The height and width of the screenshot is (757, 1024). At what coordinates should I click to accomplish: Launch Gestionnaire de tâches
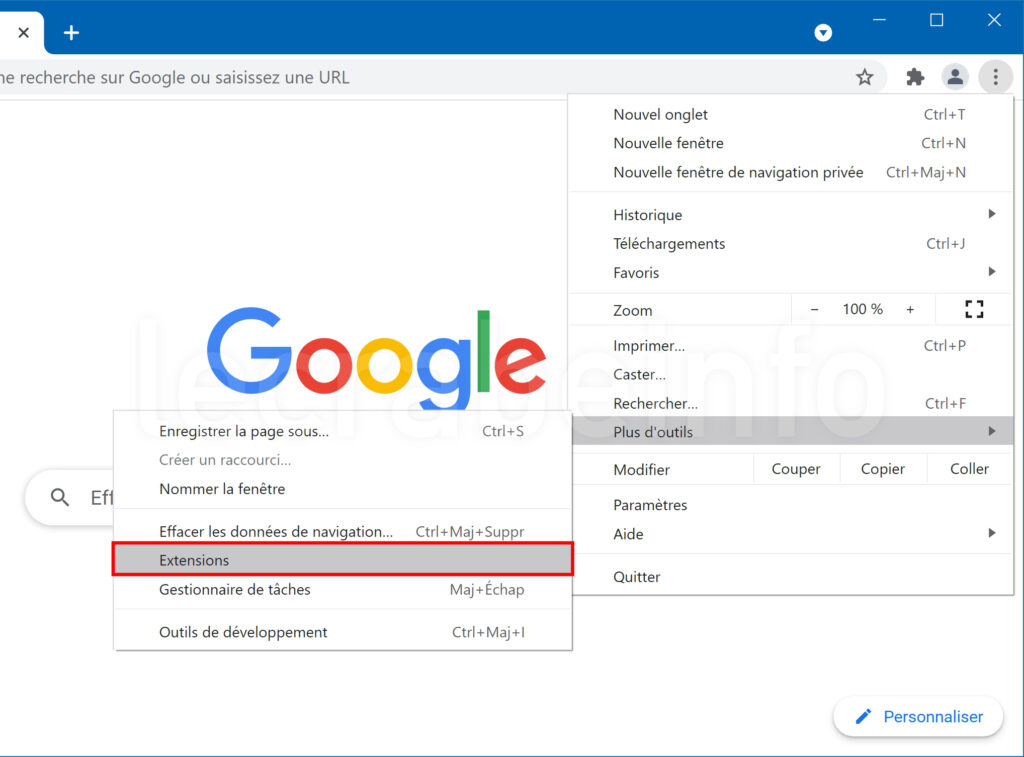[343, 589]
